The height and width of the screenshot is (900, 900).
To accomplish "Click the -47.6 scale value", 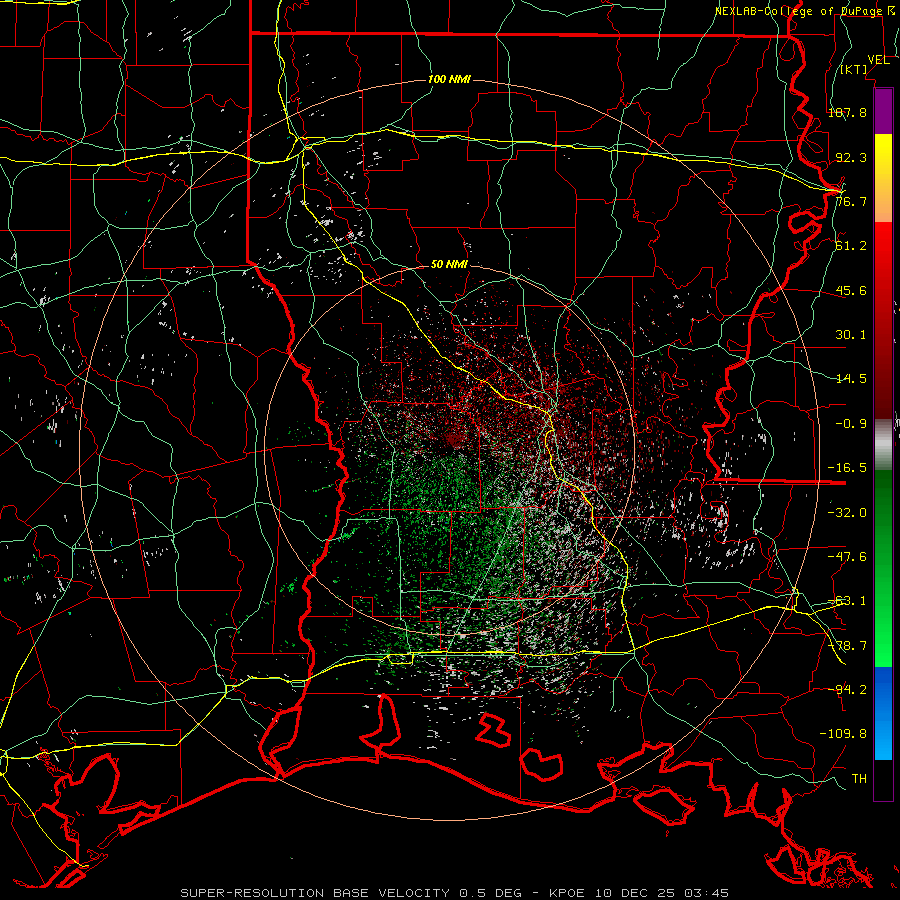I will tap(847, 557).
